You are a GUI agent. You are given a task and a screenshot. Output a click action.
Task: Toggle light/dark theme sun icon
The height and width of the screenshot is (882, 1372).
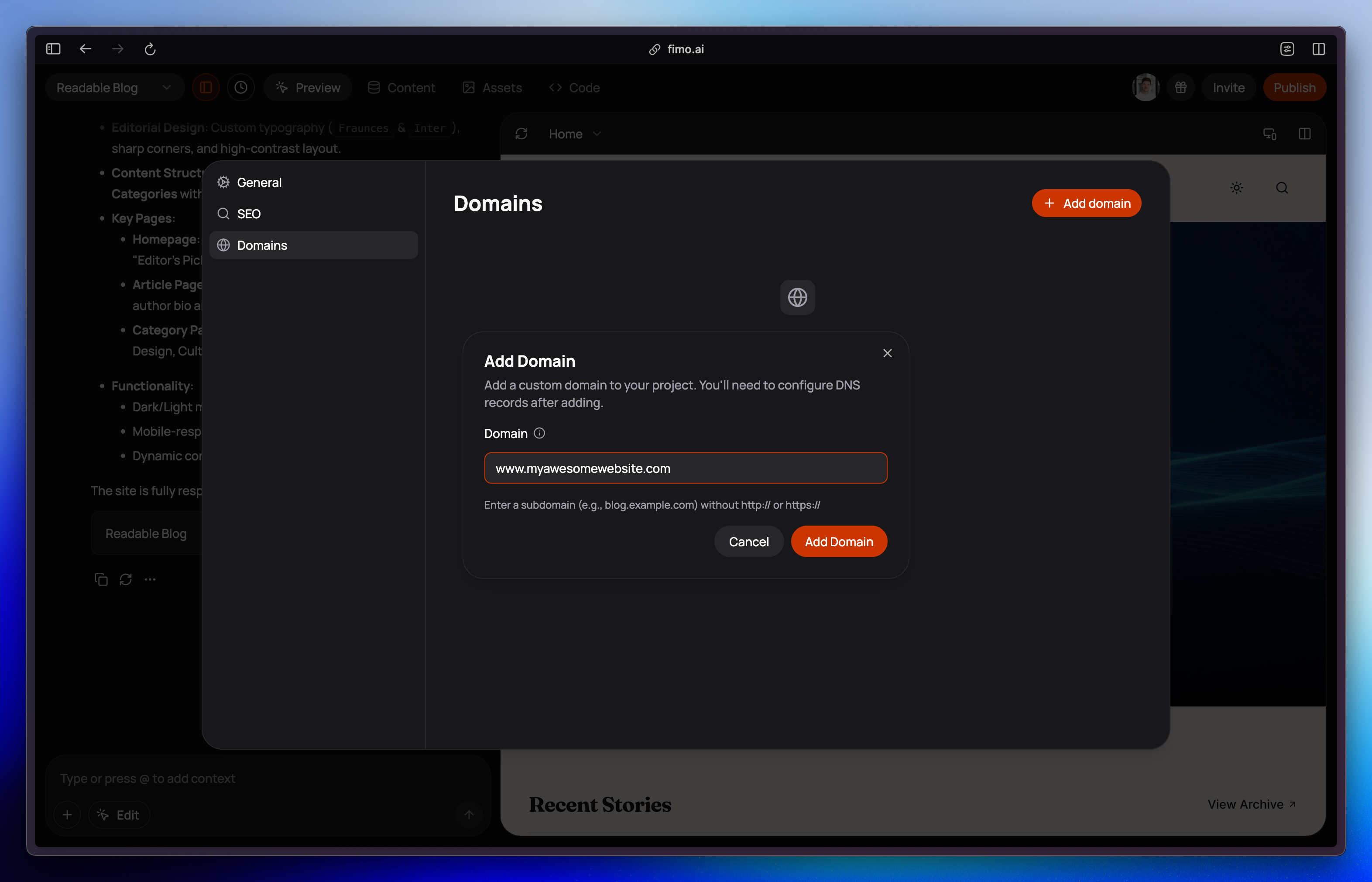click(x=1236, y=188)
